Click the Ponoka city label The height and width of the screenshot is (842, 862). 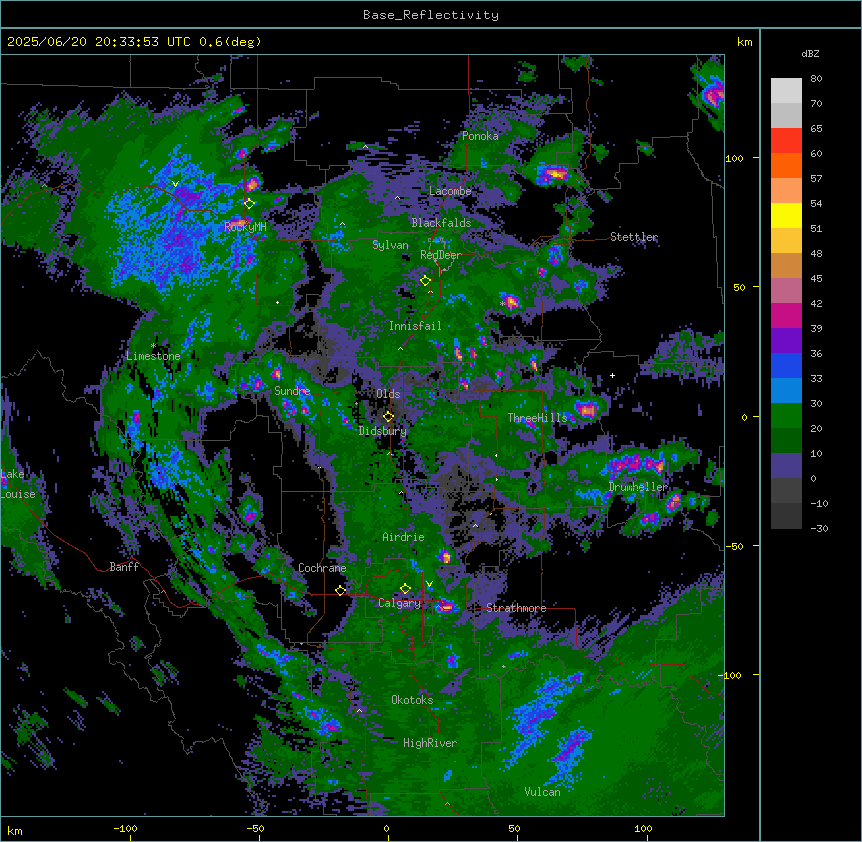[x=480, y=136]
